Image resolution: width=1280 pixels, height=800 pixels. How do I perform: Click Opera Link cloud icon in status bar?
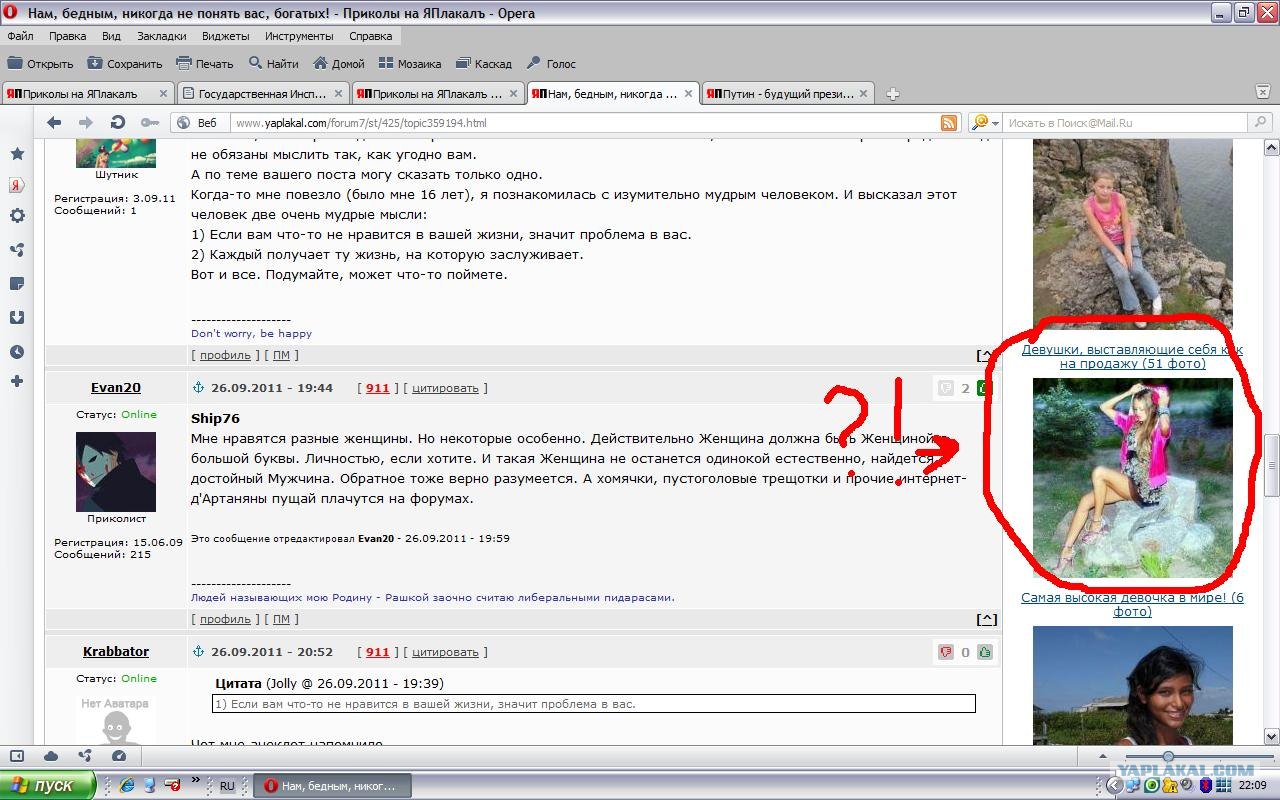point(51,756)
